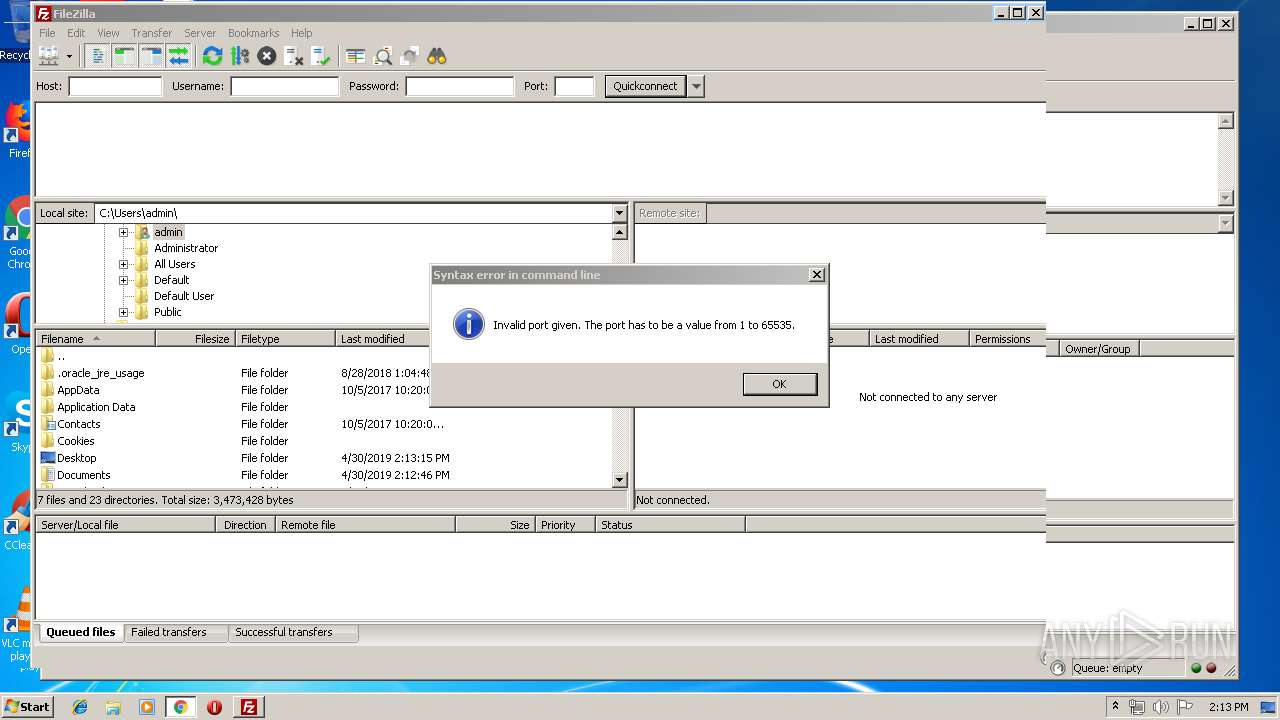Toggle the remote directory tree view

[151, 56]
